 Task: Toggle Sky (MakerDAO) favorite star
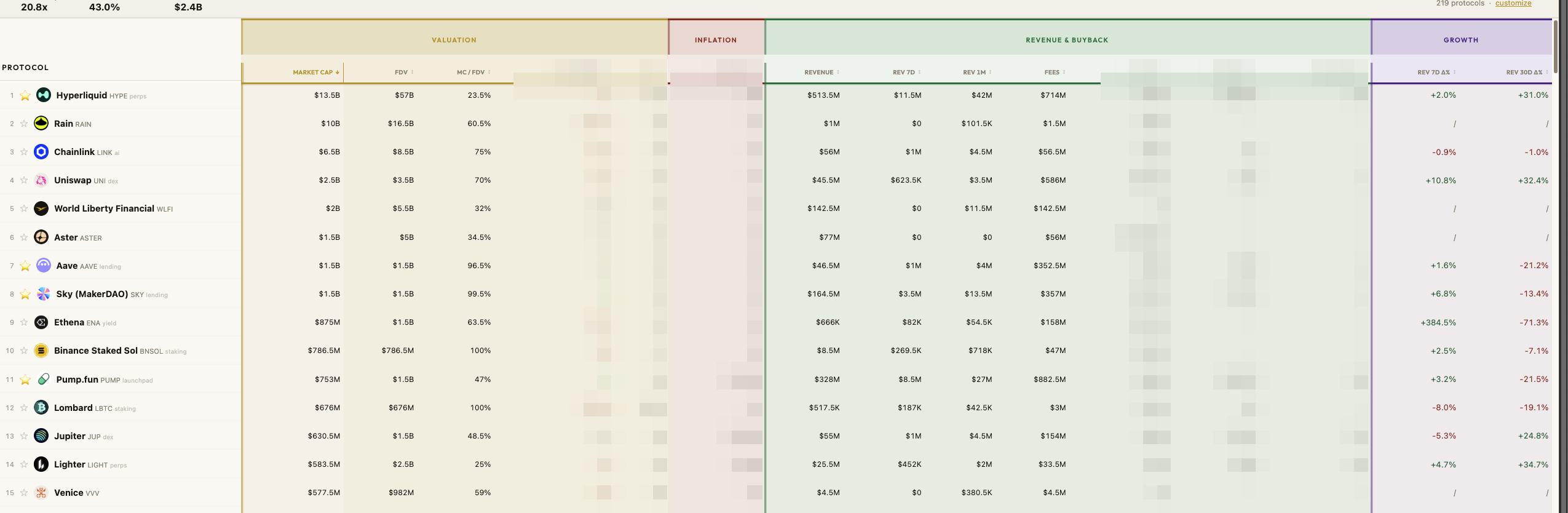click(25, 294)
